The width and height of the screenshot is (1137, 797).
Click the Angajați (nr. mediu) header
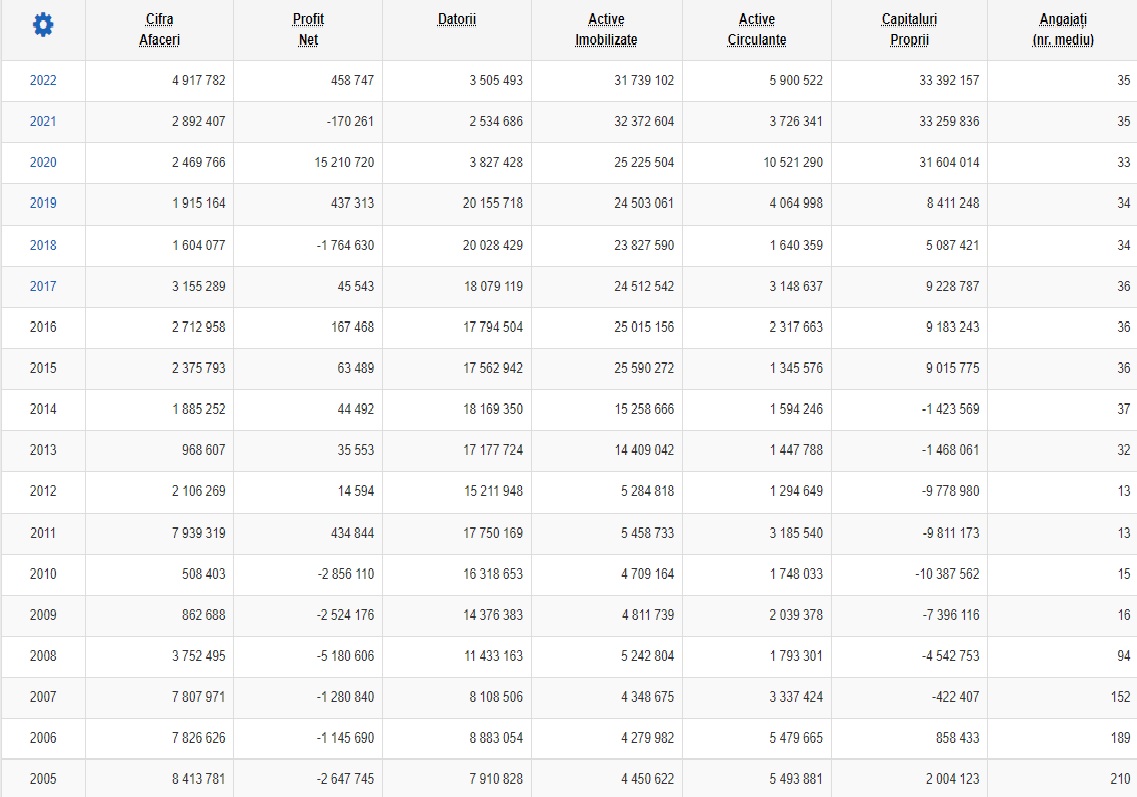1062,30
